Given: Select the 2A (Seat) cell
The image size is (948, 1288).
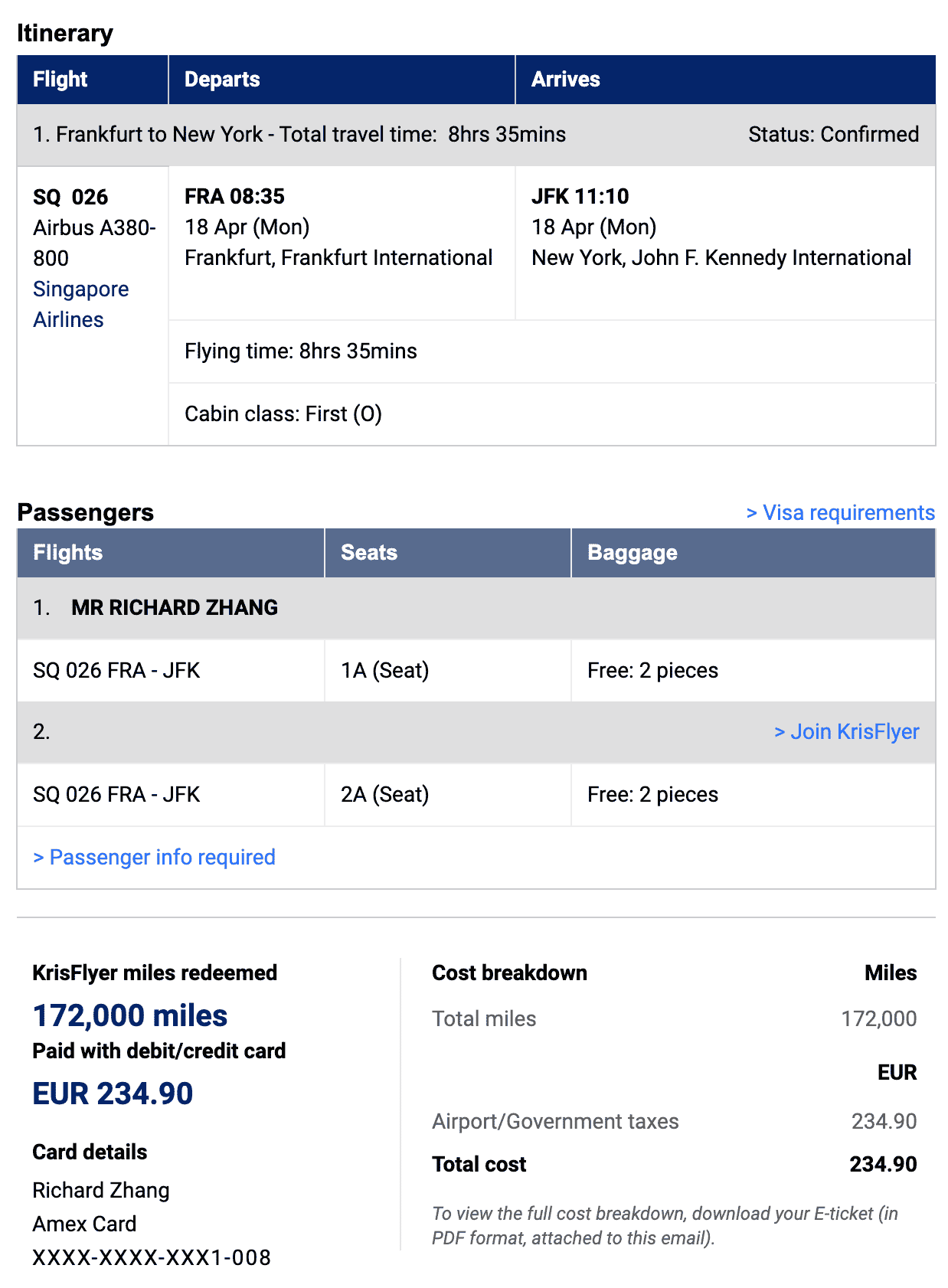Looking at the screenshot, I should [384, 794].
